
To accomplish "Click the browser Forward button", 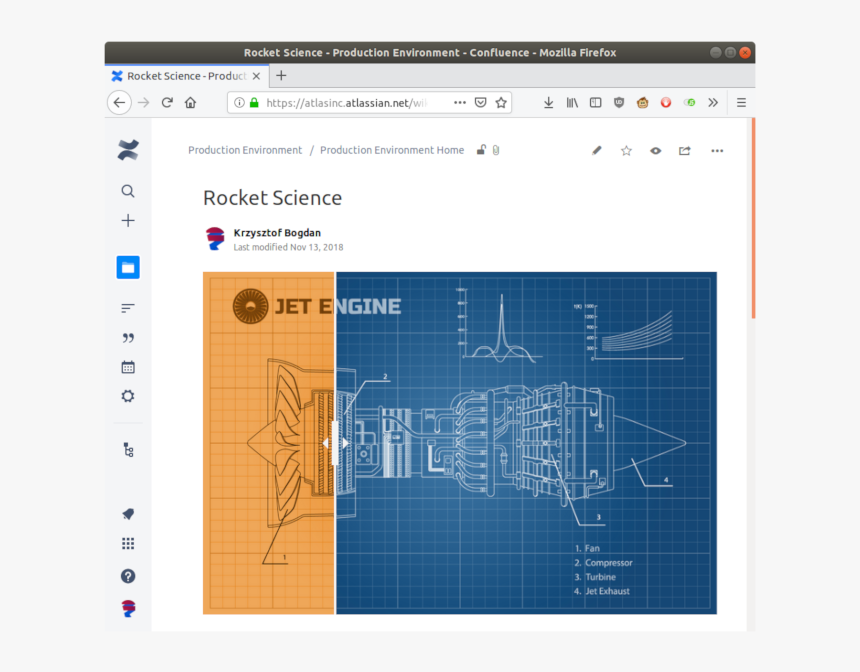I will 144,103.
